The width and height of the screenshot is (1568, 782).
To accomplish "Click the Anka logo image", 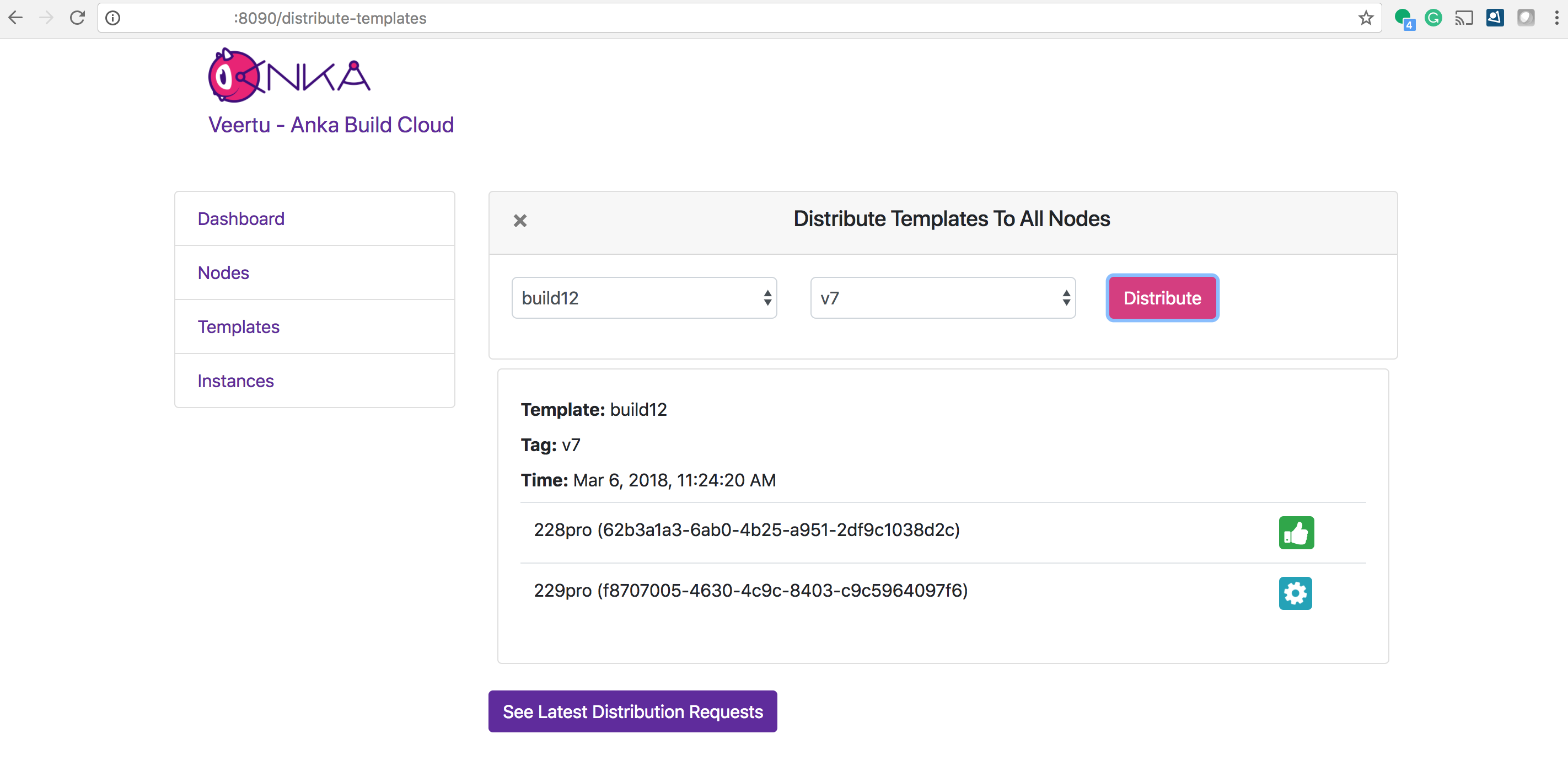I will coord(288,76).
